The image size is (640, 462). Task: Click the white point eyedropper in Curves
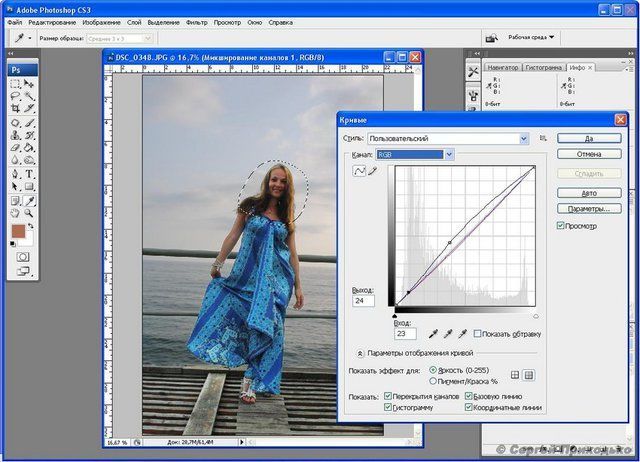click(x=463, y=334)
